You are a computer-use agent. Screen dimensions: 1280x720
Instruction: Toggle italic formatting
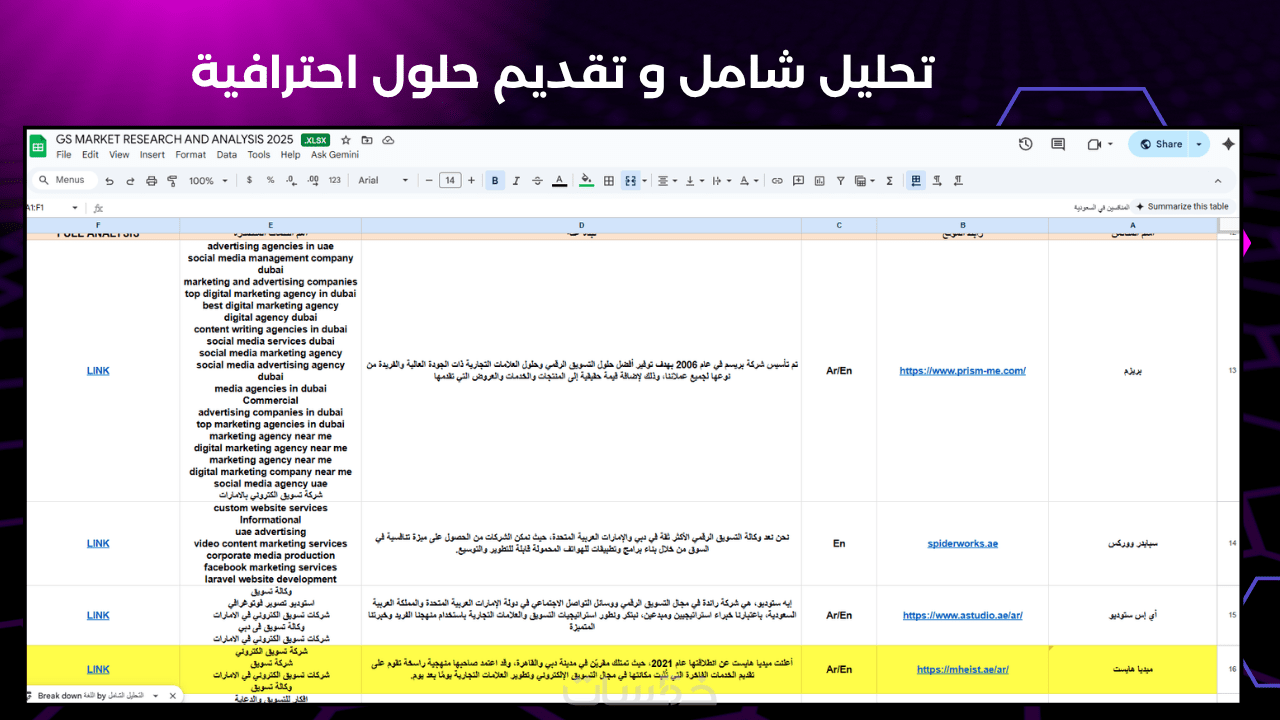[516, 181]
